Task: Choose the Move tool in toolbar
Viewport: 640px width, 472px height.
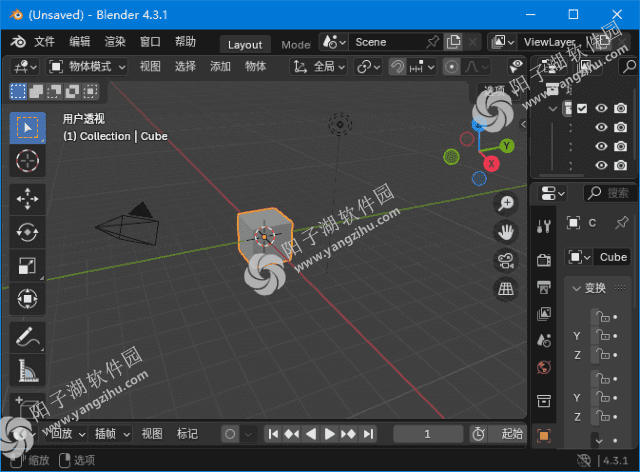Action: [x=27, y=199]
